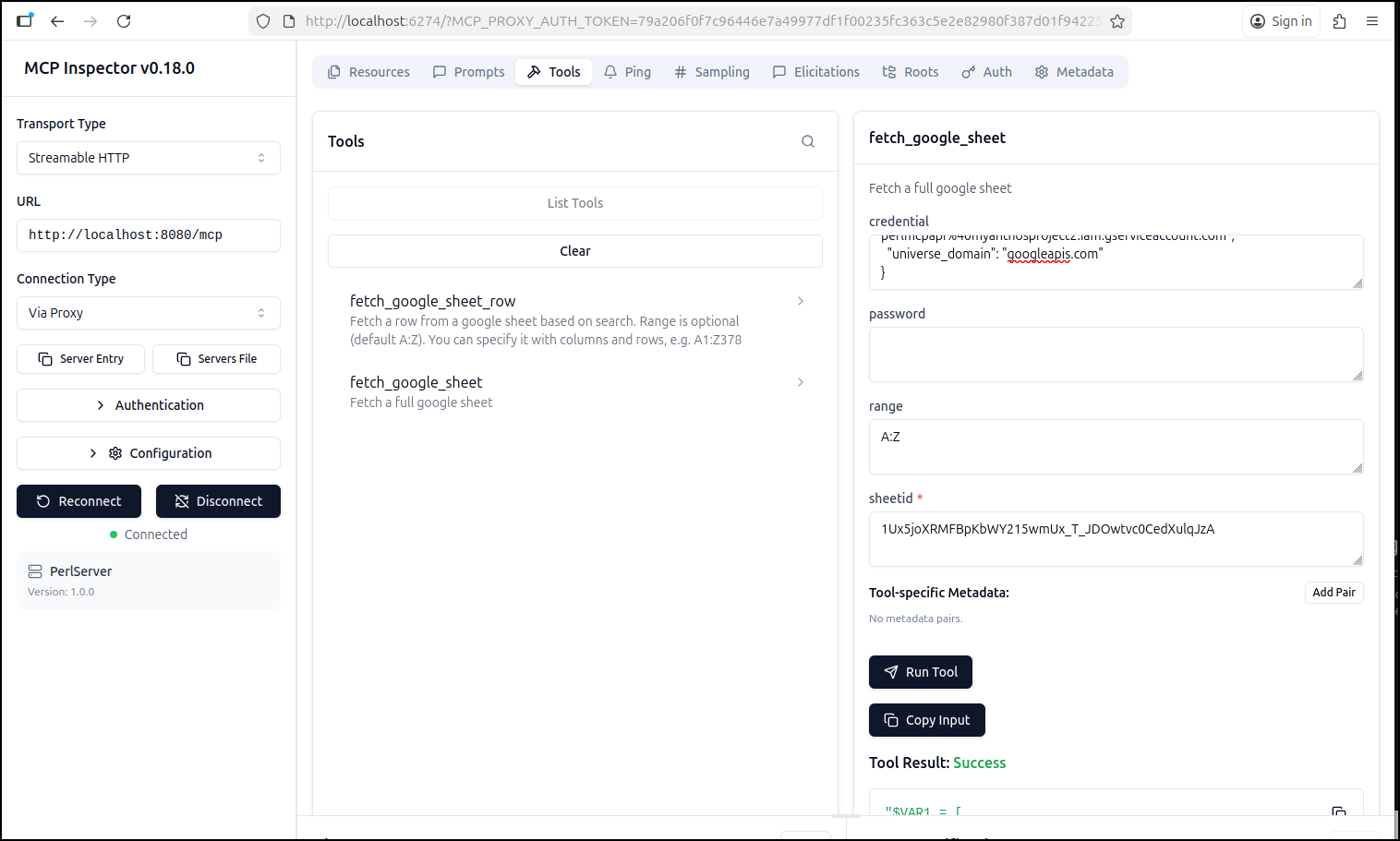
Task: Click the browser back arrow
Action: (57, 21)
